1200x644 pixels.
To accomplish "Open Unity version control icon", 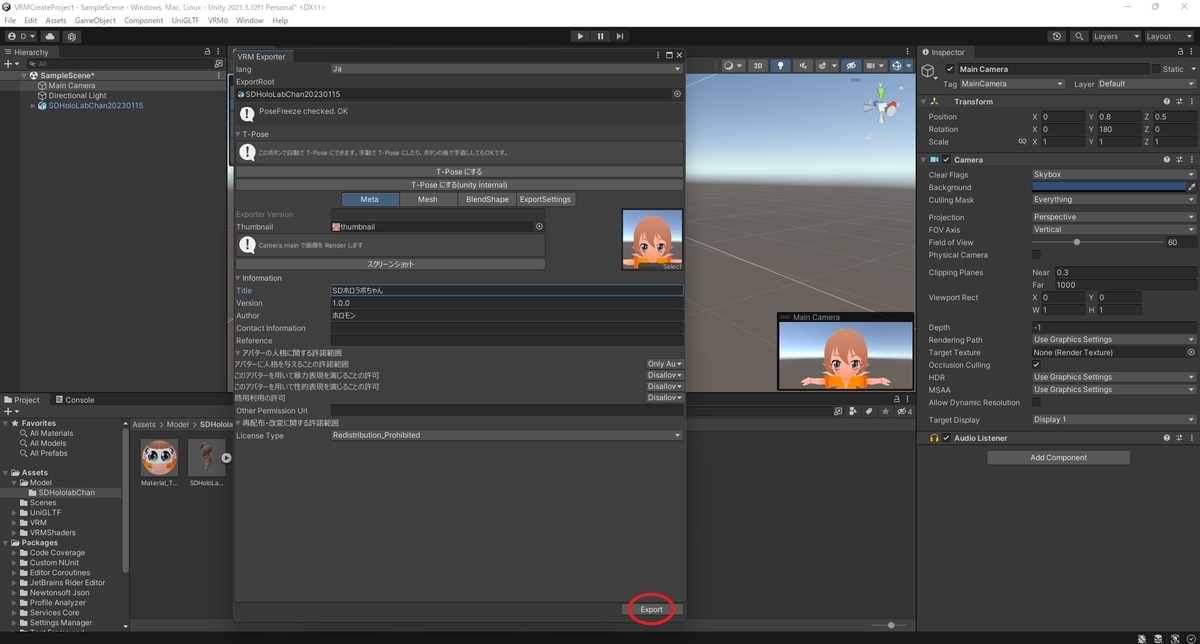I will [x=72, y=36].
